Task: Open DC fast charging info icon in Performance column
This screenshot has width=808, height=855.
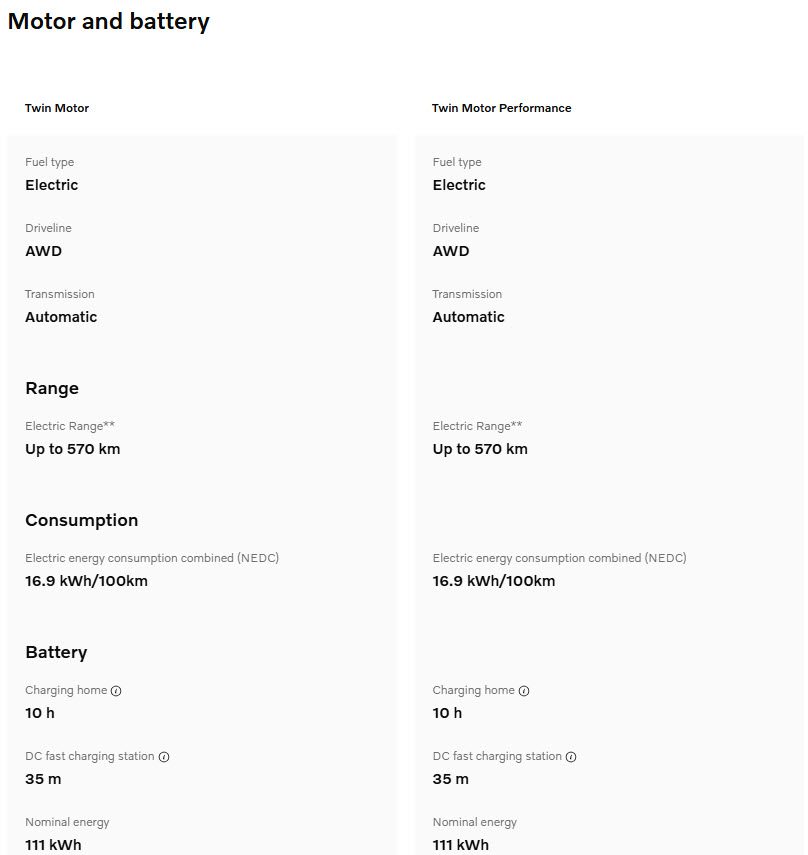Action: [x=572, y=757]
